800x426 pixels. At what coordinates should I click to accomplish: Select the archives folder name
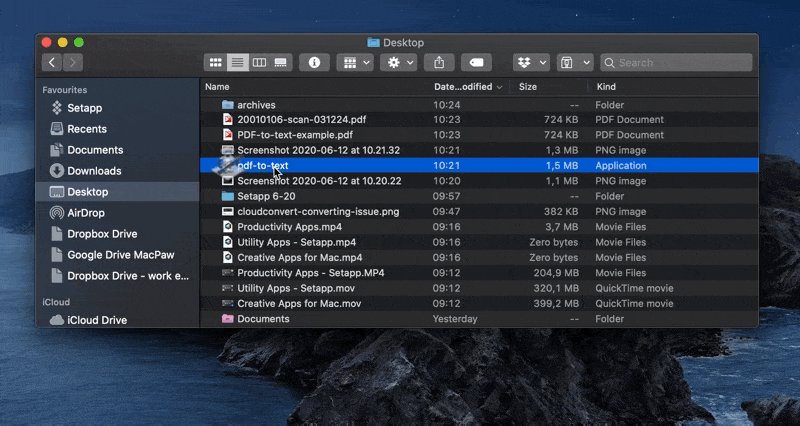(x=256, y=105)
